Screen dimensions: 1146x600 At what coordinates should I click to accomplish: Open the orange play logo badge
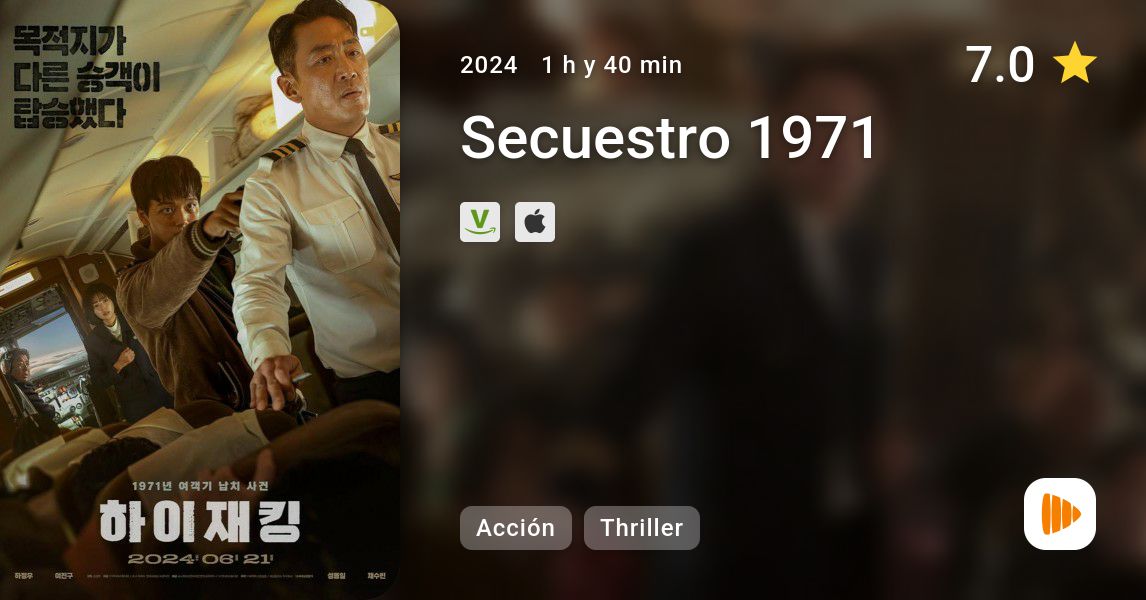(1060, 514)
